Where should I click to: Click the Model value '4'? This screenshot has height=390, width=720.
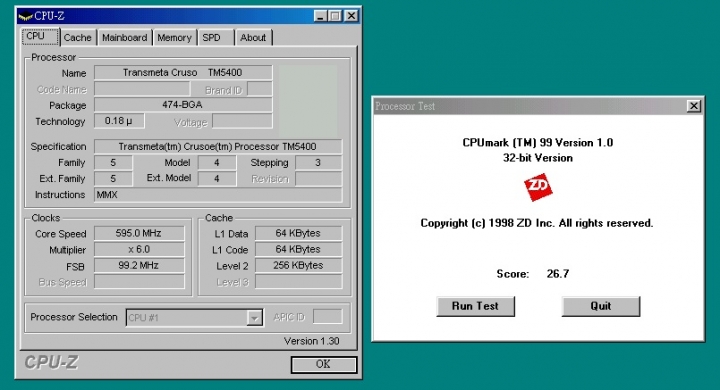coord(217,163)
